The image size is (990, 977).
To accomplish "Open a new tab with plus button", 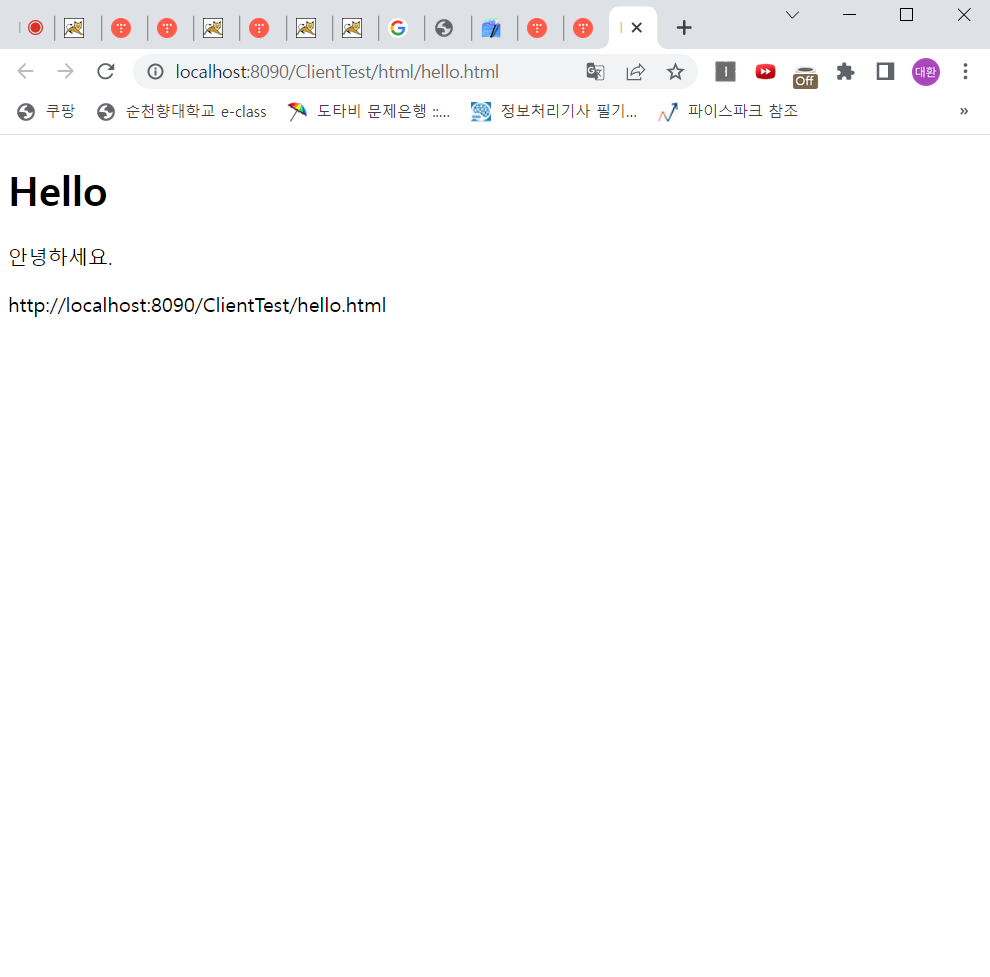I will (x=684, y=28).
